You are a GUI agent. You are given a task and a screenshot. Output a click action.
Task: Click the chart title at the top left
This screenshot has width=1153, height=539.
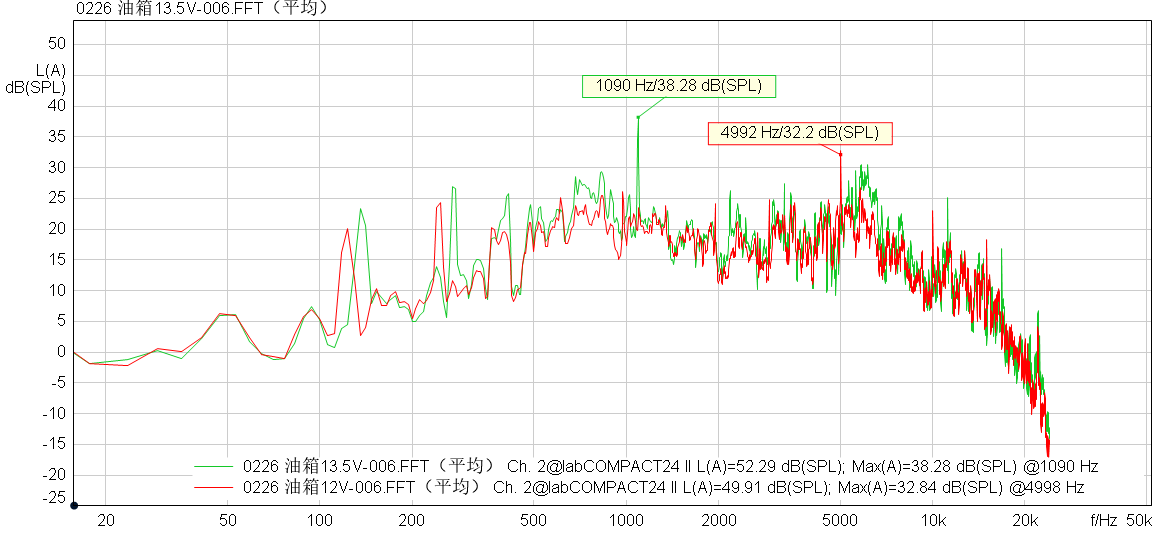pos(203,9)
